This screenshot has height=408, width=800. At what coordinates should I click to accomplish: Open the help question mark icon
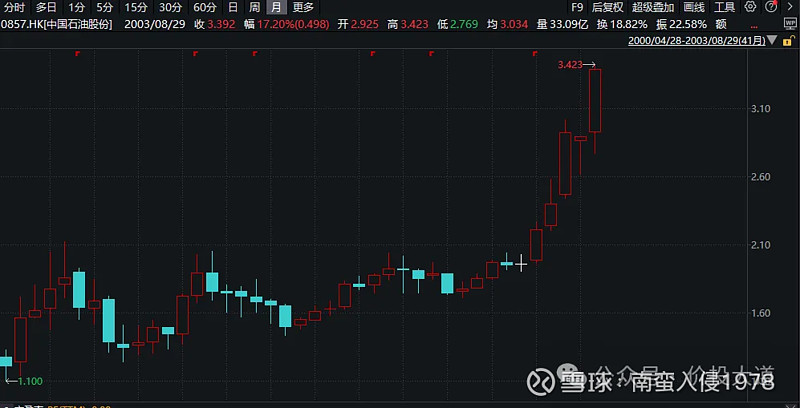[x=771, y=7]
